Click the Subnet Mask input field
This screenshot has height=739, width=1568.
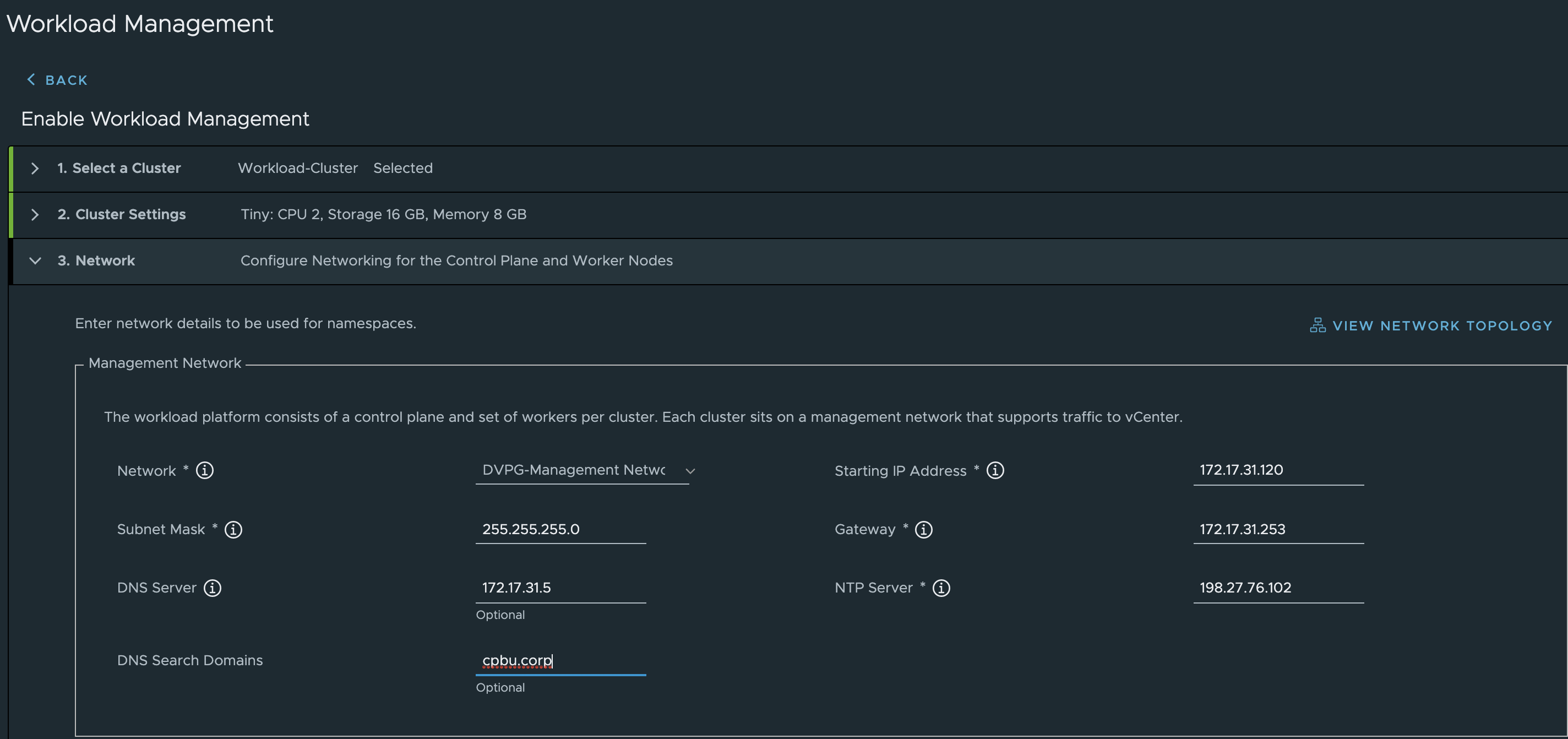pyautogui.click(x=560, y=529)
